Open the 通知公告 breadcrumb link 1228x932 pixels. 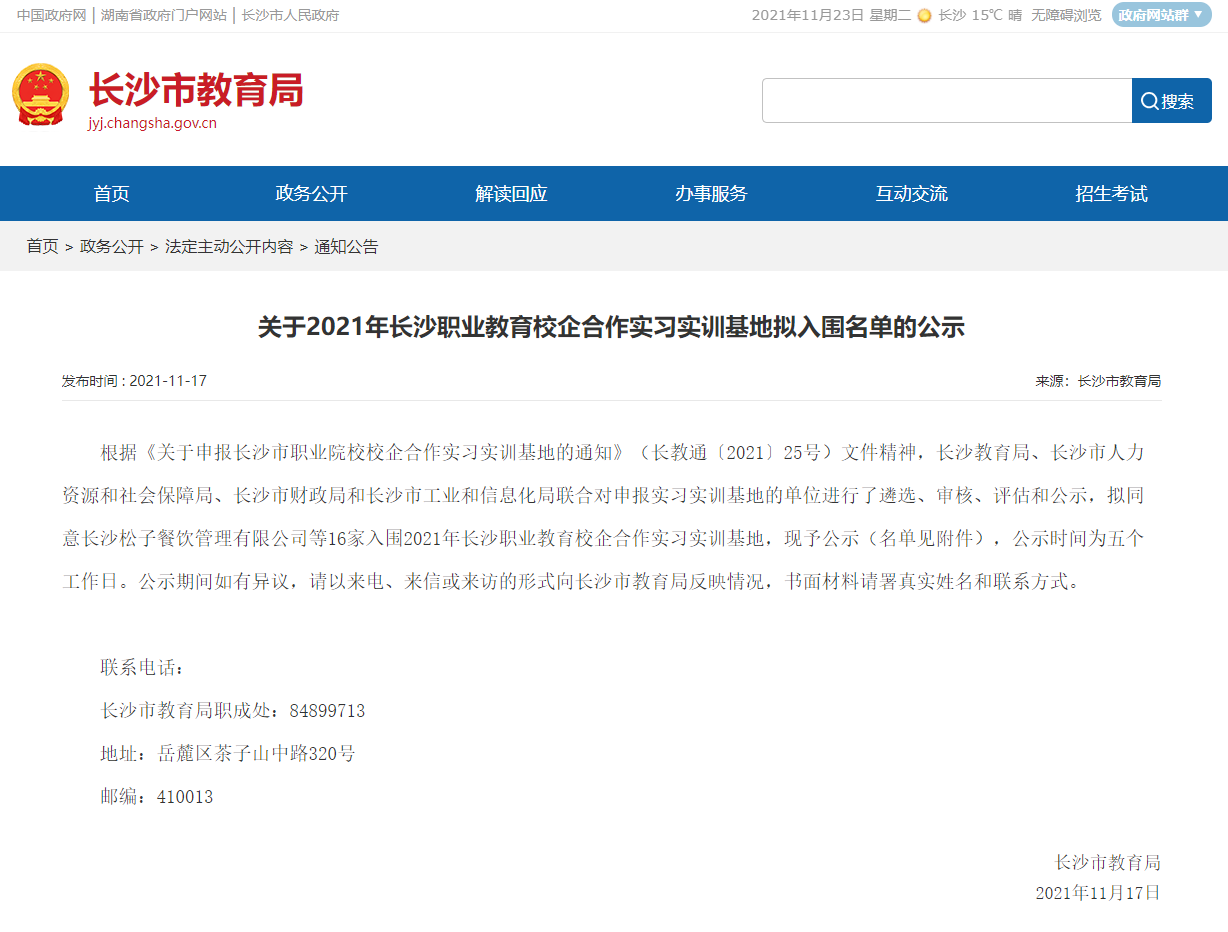(346, 247)
